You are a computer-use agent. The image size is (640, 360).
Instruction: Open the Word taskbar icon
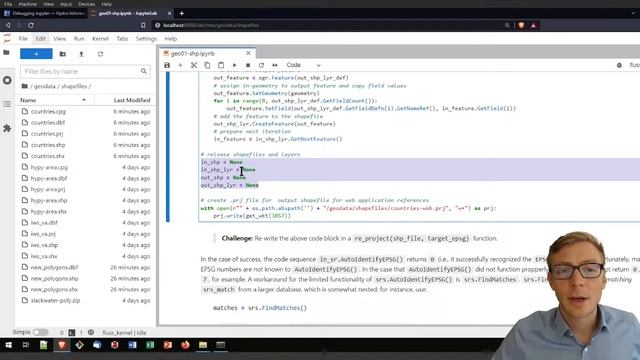tap(132, 345)
